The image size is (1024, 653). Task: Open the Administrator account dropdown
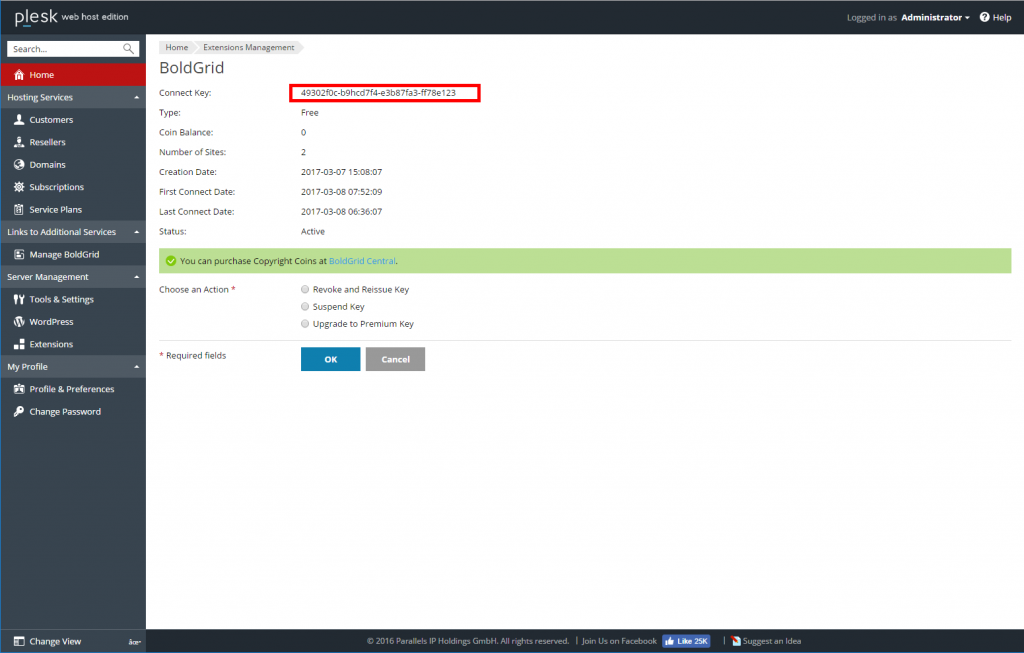[x=935, y=18]
